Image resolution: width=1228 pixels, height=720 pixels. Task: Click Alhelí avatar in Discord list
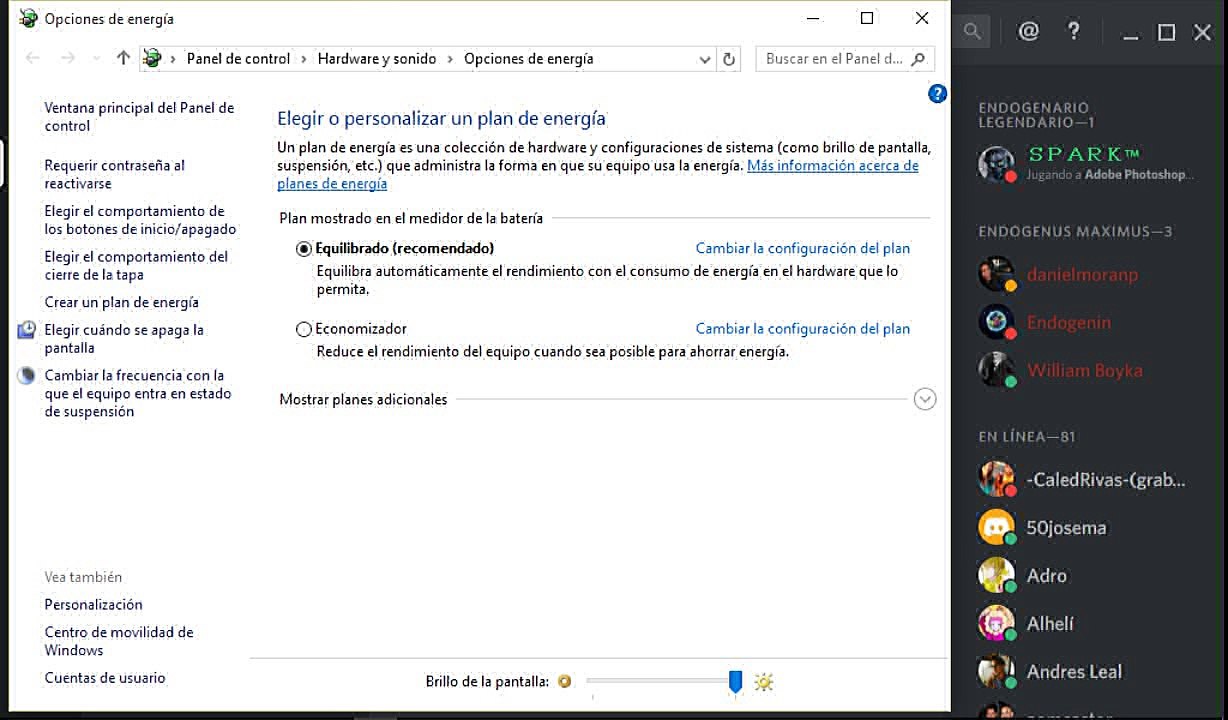coord(996,623)
